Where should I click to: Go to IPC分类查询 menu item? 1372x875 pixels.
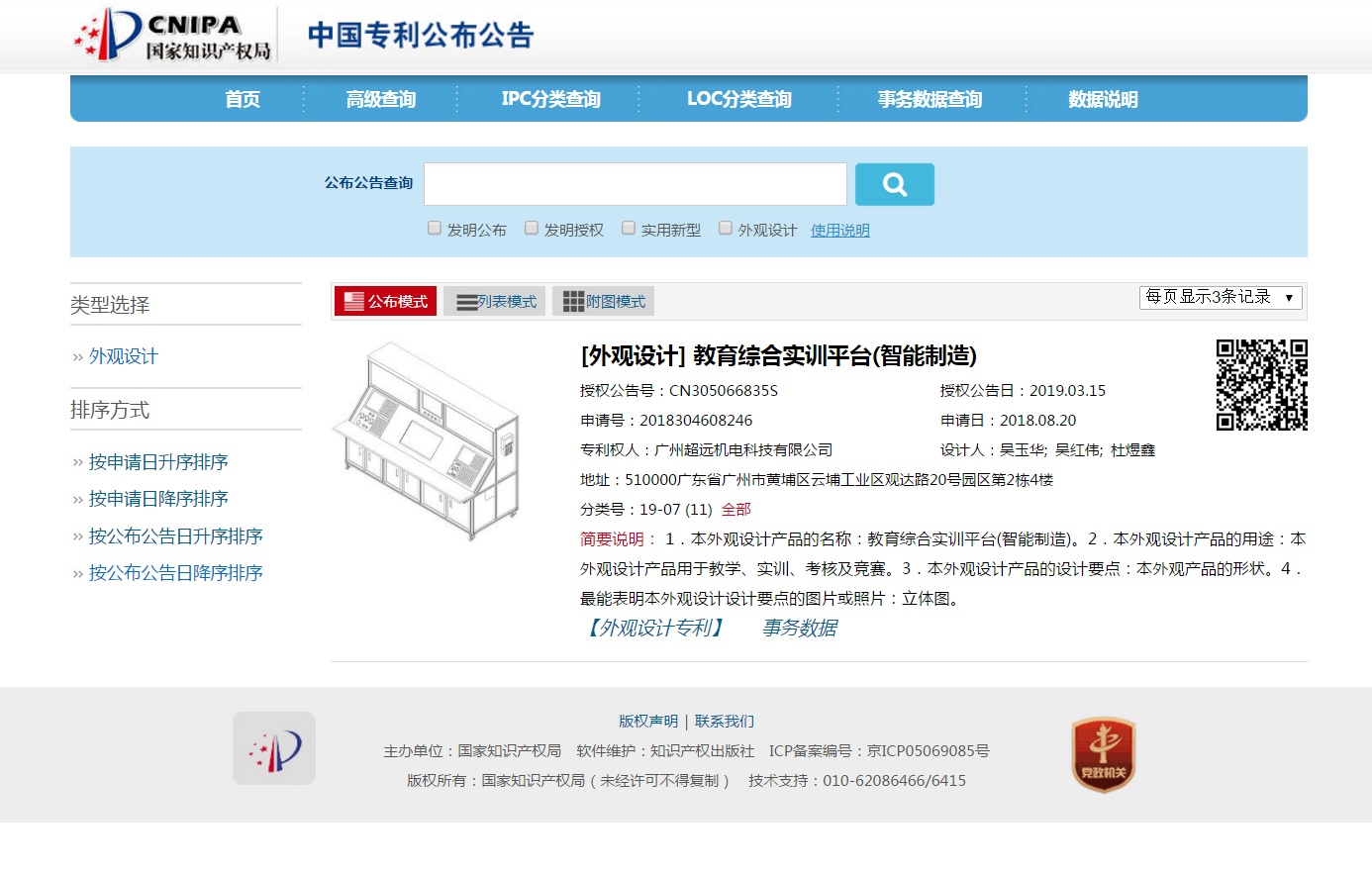pos(550,99)
